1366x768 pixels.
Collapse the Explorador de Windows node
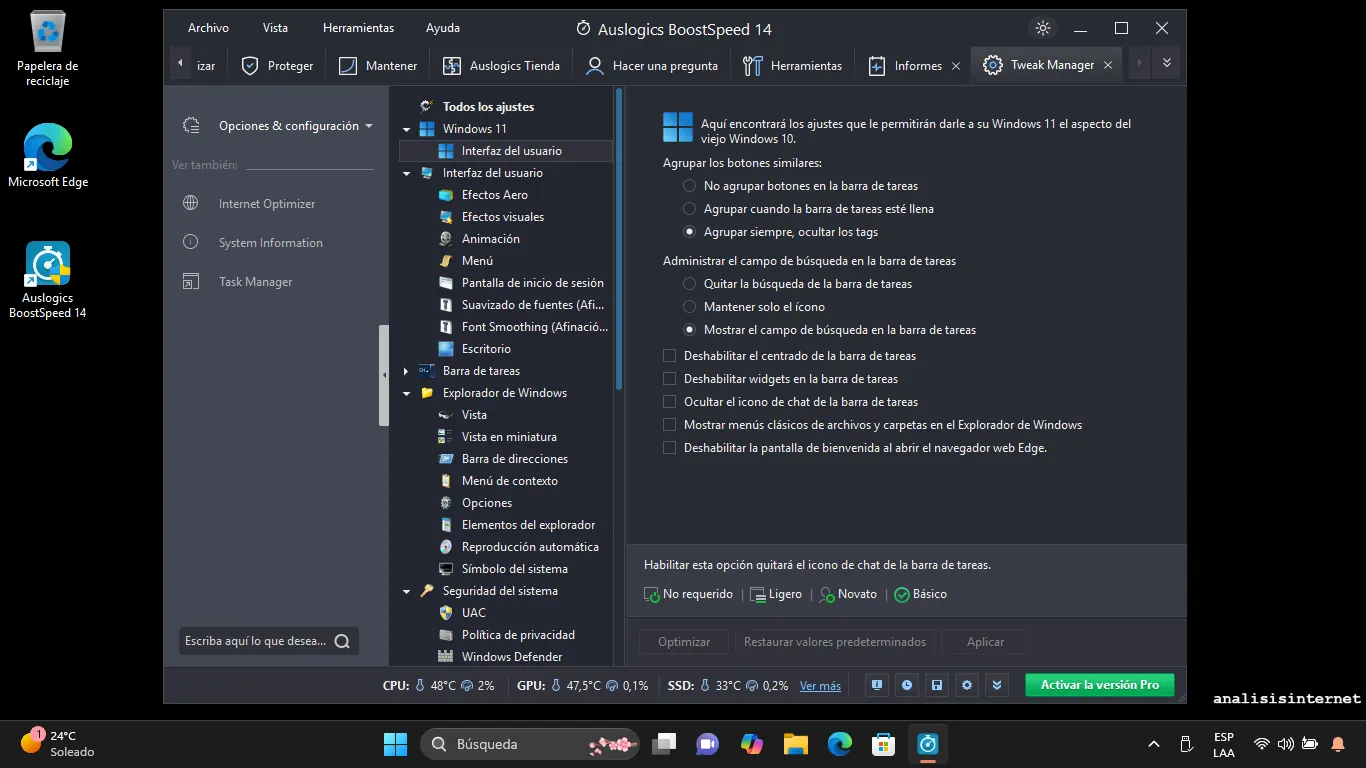point(407,393)
